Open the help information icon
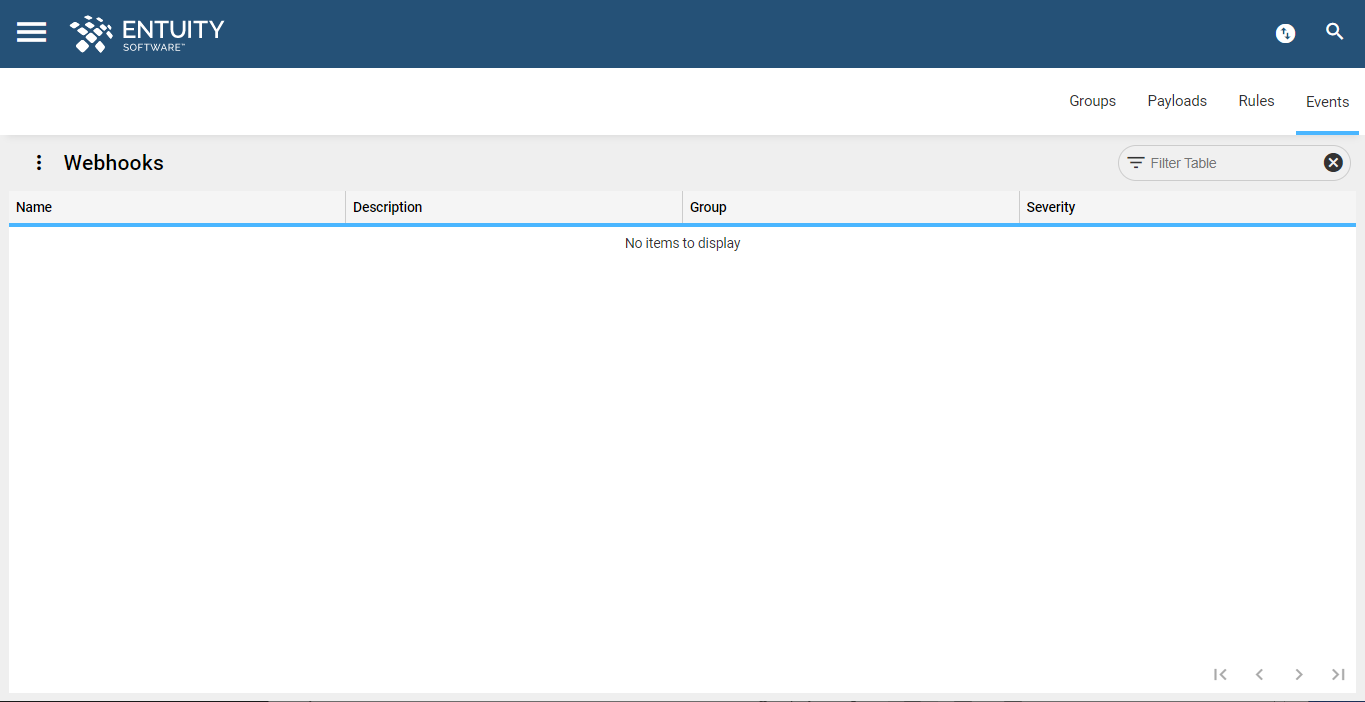 1285,32
